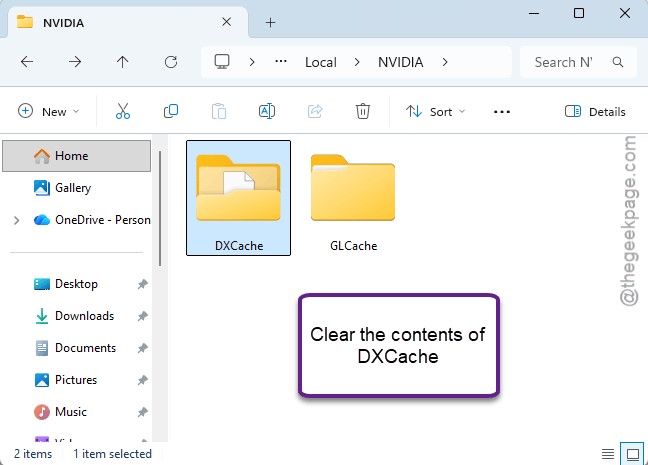This screenshot has width=648, height=465.
Task: Go back with the left arrow
Action: [27, 62]
